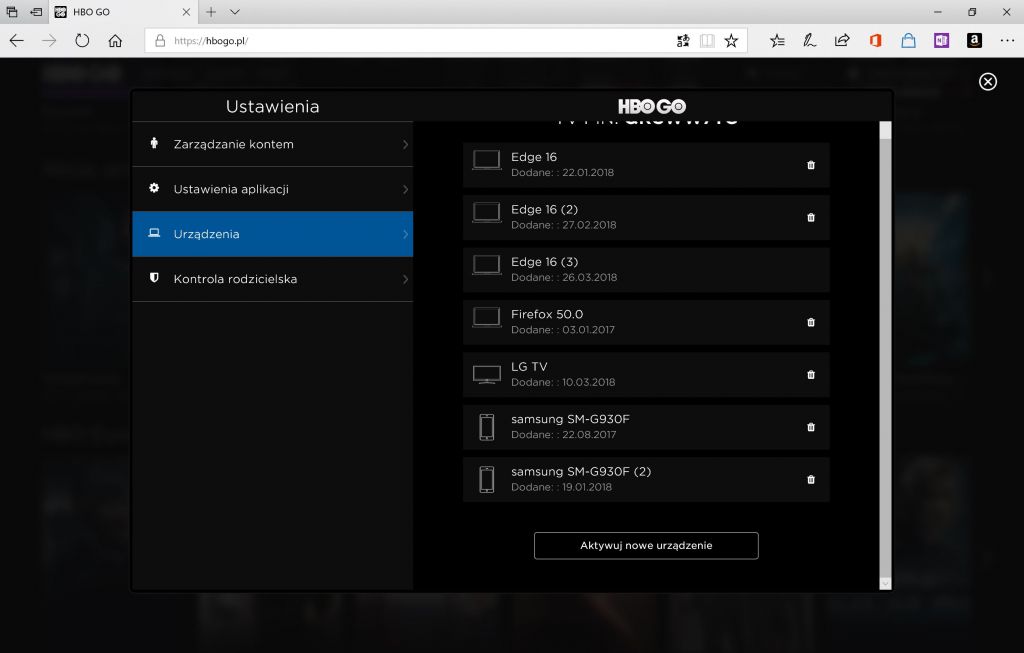Open reading view in address bar

pyautogui.click(x=707, y=40)
